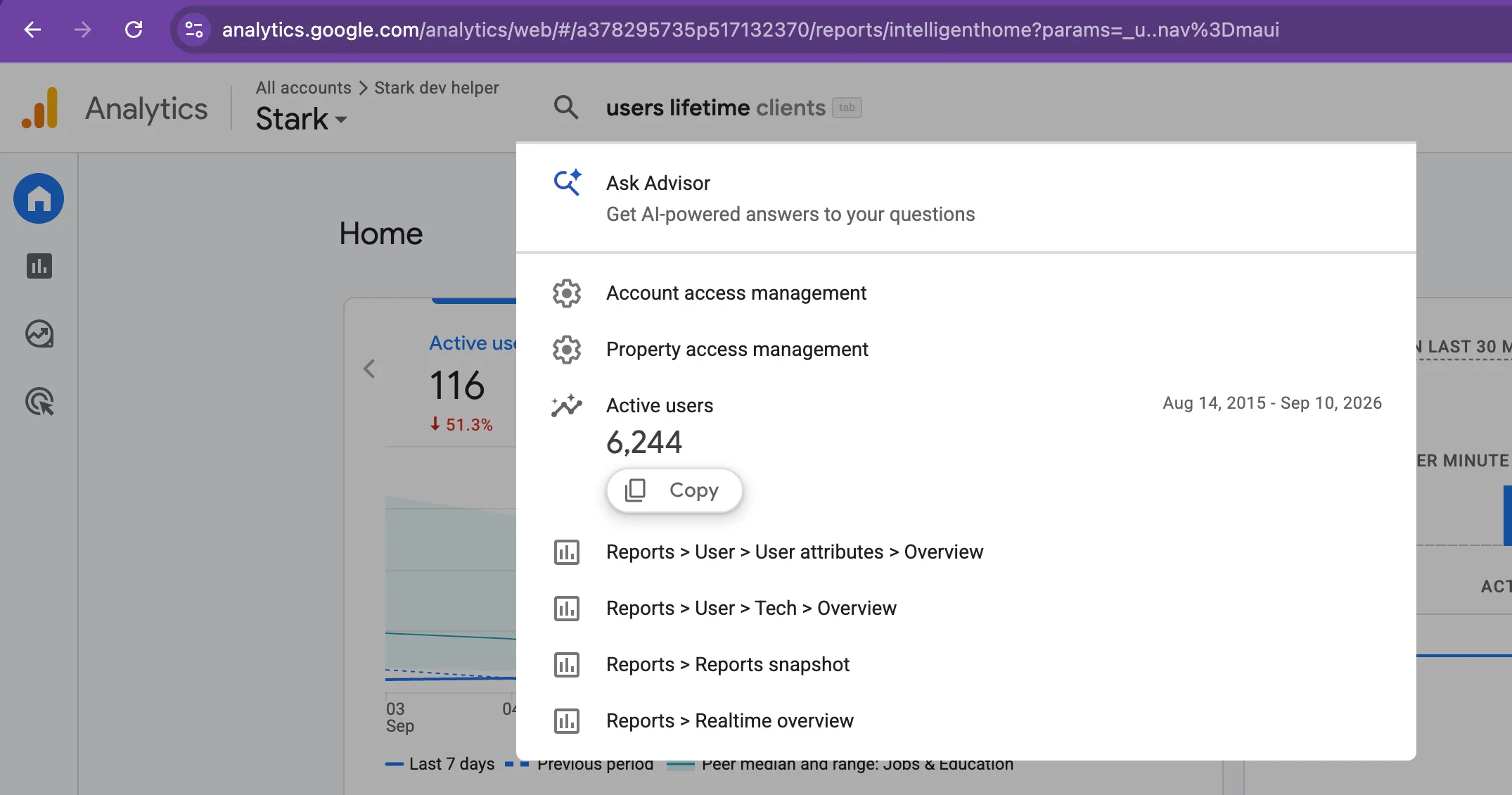Open Home in the left sidebar

click(x=39, y=198)
